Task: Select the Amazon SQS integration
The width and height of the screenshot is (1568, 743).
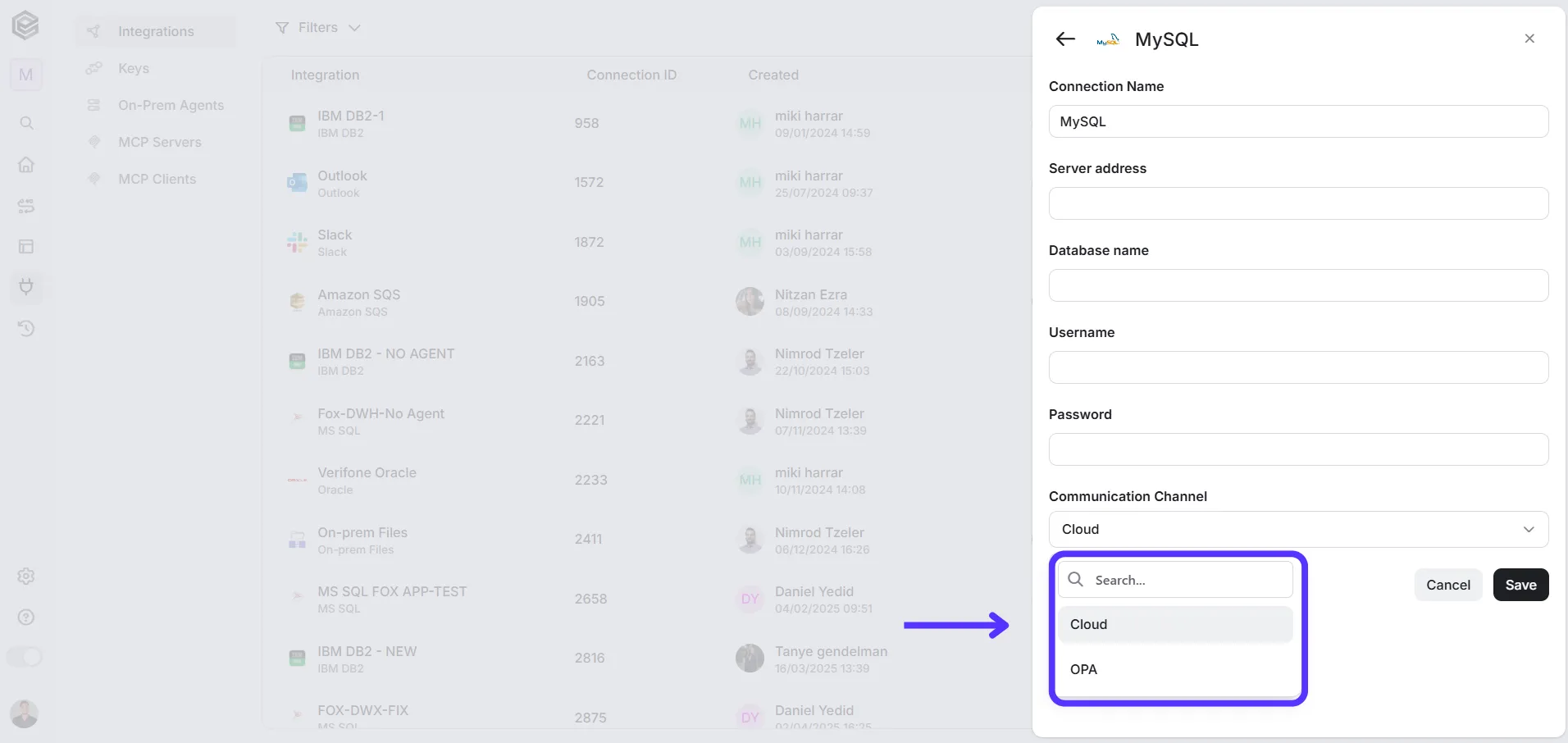Action: point(646,302)
